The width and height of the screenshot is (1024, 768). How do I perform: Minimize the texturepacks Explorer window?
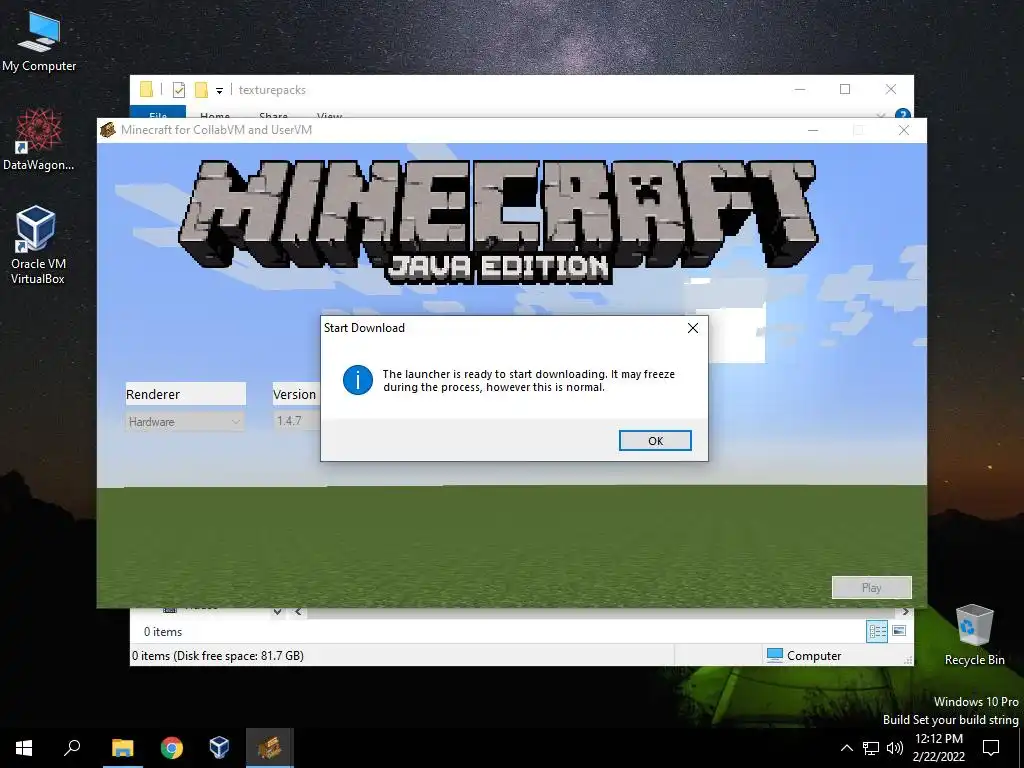coord(800,89)
